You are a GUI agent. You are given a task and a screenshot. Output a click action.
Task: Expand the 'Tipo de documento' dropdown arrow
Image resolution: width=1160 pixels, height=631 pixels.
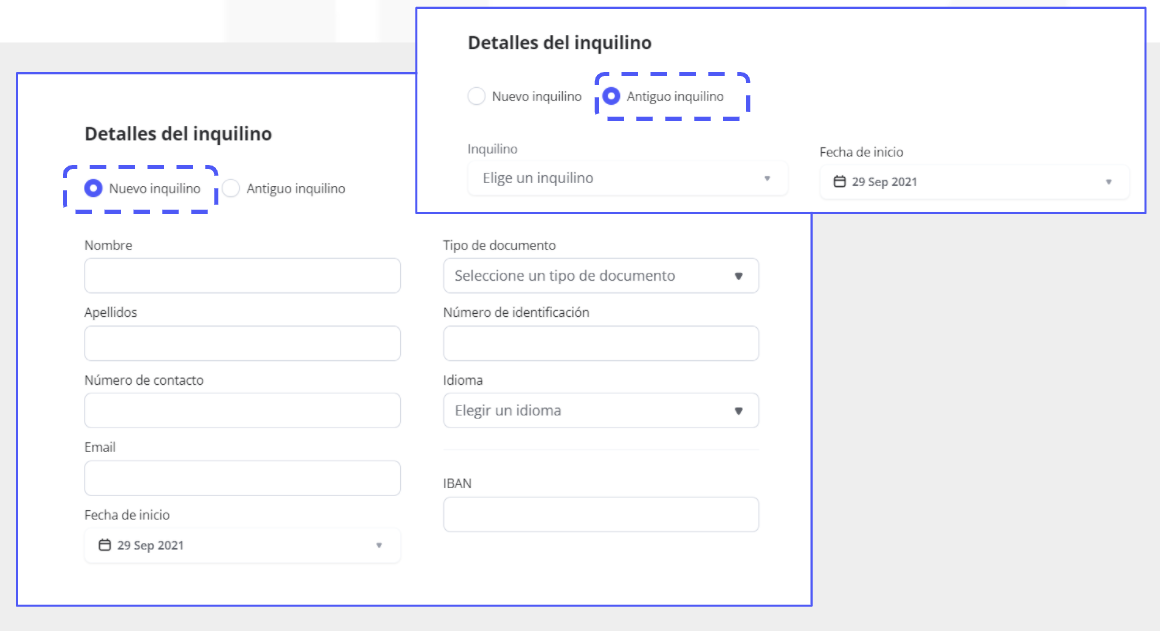[x=739, y=276]
